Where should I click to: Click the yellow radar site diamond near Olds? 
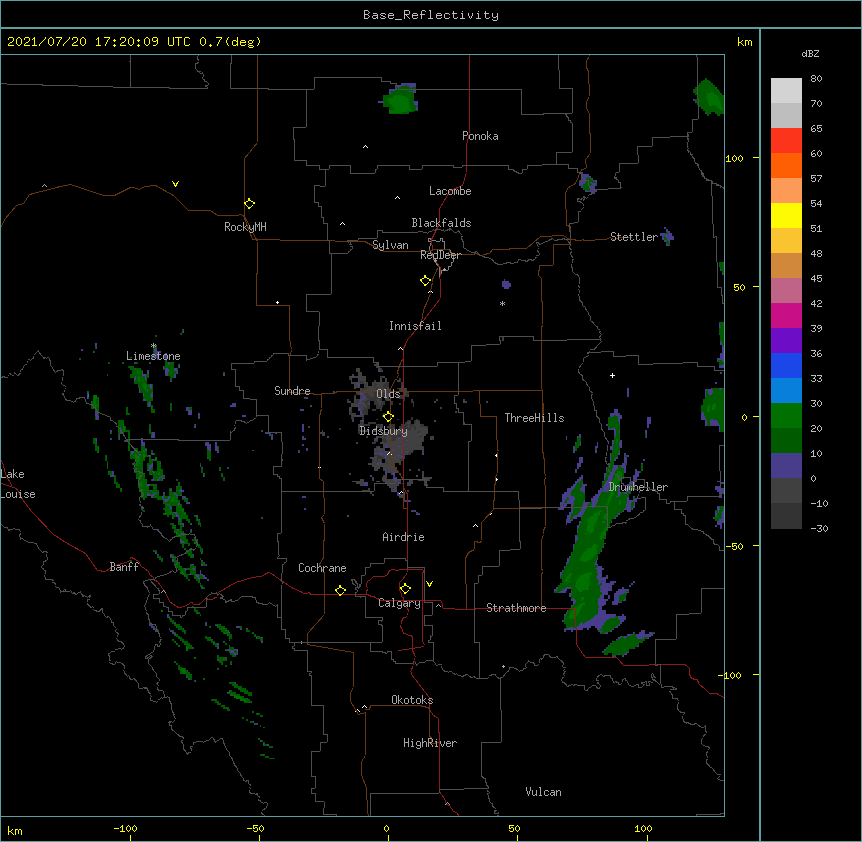tap(388, 416)
